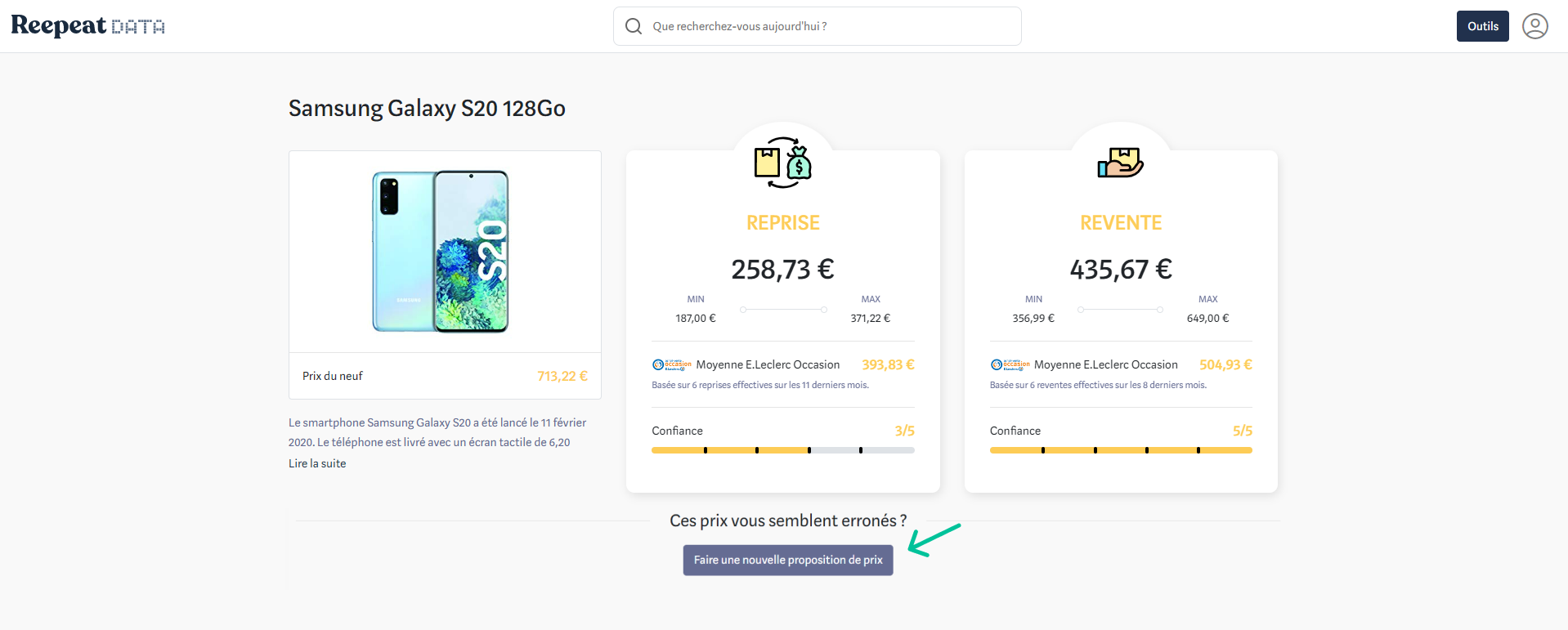
Task: Click the Revente Confiance 5/5 rating bar
Action: tap(1120, 450)
